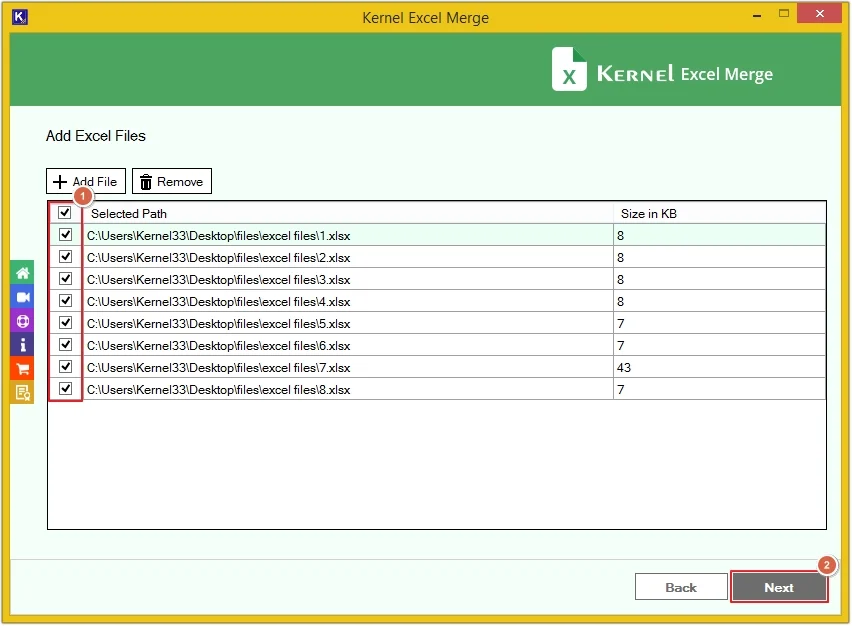Uncheck the checkbox for 2.xlsx

[65, 256]
